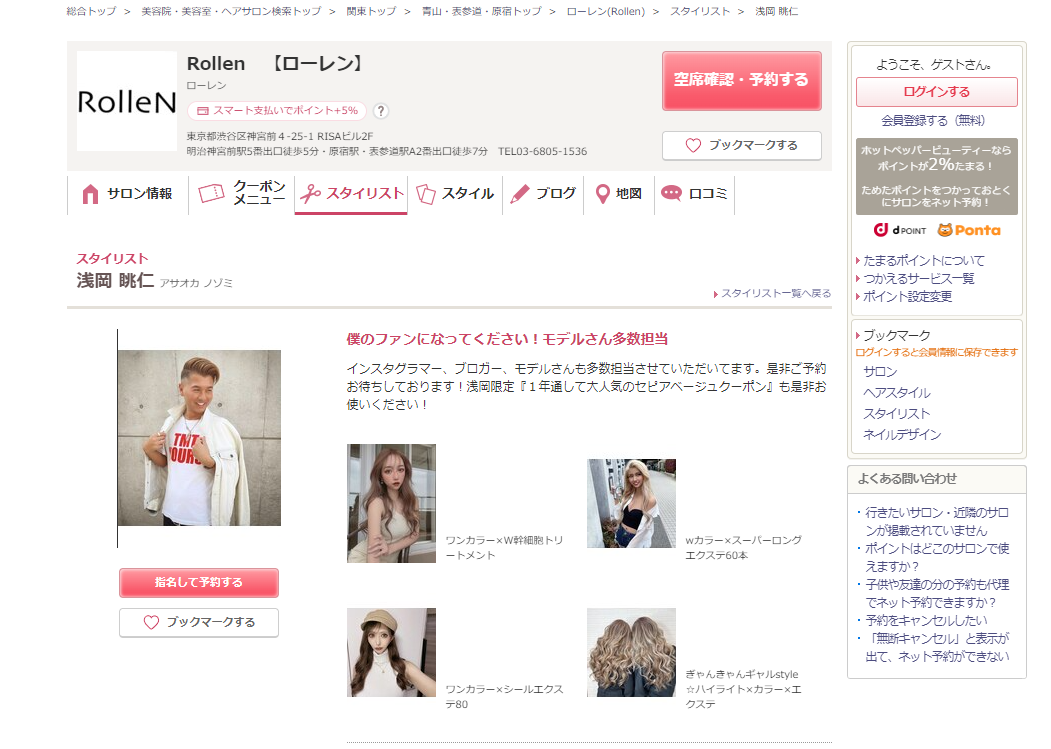The height and width of the screenshot is (749, 1051).
Task: Click the 指名して予約する button
Action: click(198, 583)
